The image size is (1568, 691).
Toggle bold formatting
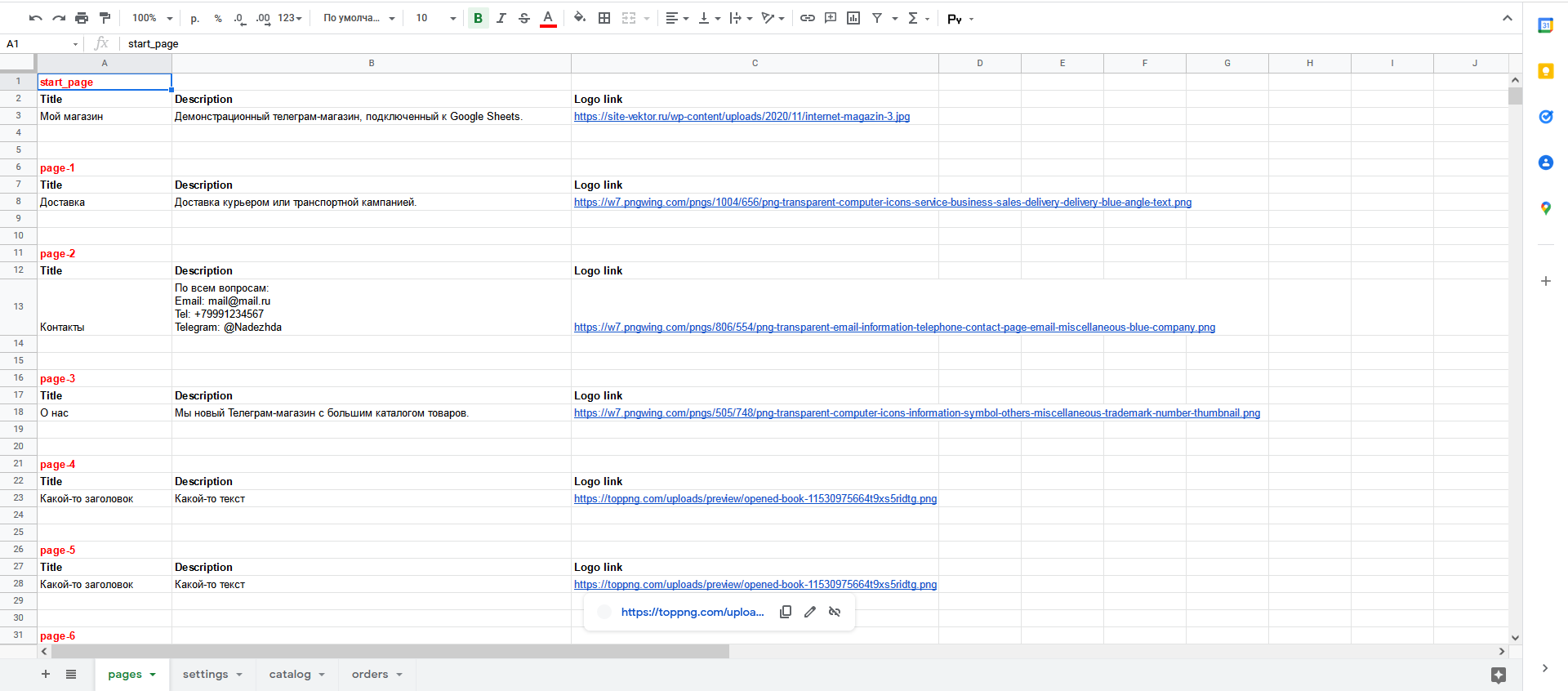(478, 18)
